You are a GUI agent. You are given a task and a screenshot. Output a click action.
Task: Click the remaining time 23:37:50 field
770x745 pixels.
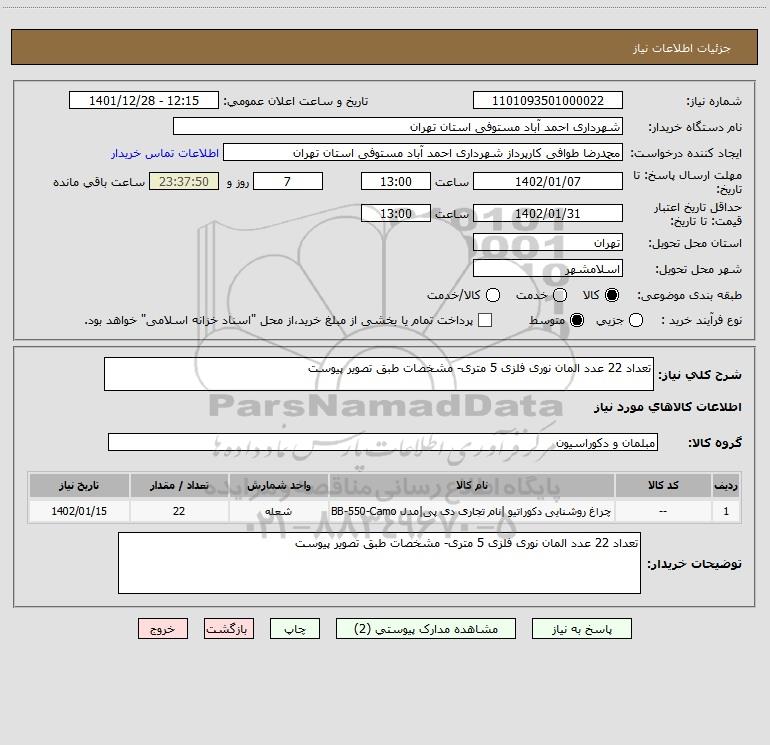point(184,181)
